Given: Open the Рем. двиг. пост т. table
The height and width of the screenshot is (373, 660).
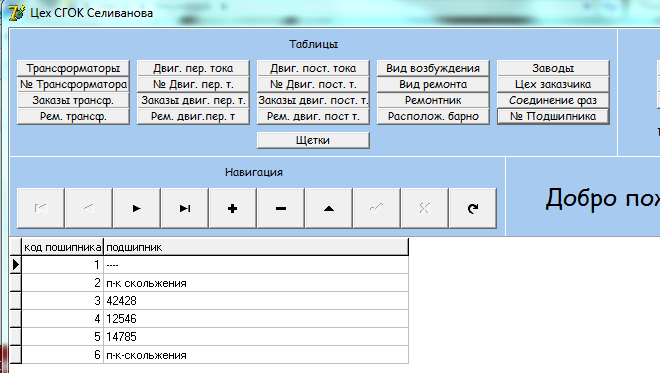Looking at the screenshot, I should click(313, 116).
